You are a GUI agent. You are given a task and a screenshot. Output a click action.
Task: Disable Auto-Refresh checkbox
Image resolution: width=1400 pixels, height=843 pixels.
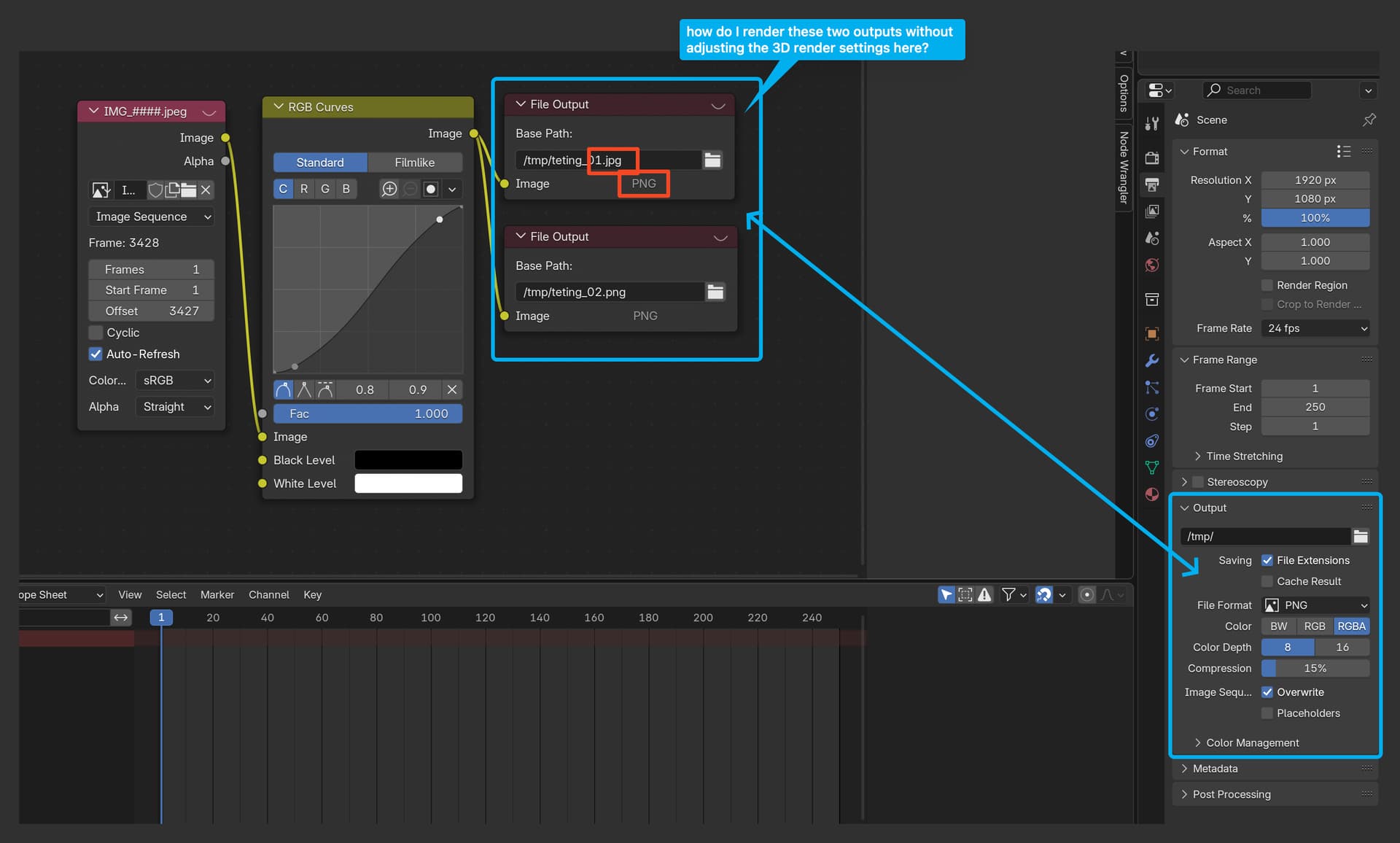[x=96, y=354]
